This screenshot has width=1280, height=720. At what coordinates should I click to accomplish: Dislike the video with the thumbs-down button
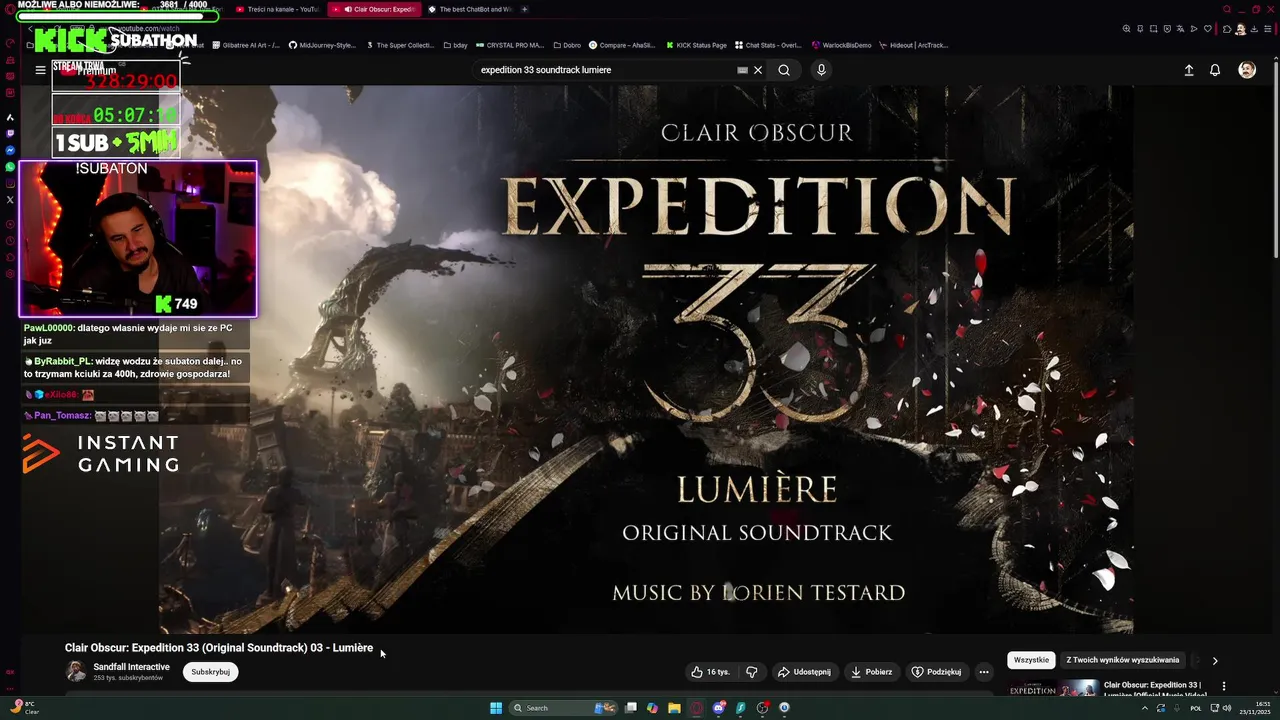pos(752,672)
